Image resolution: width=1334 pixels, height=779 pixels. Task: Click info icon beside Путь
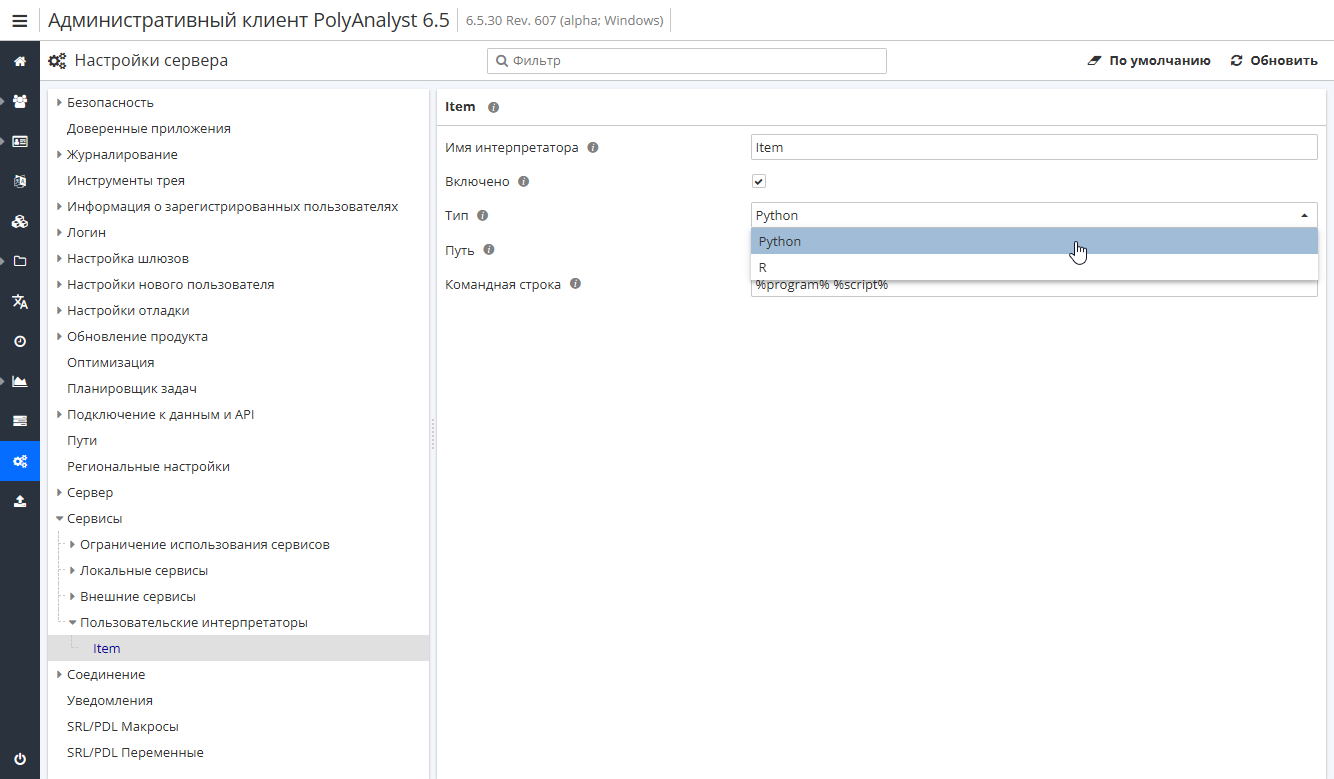pyautogui.click(x=489, y=249)
